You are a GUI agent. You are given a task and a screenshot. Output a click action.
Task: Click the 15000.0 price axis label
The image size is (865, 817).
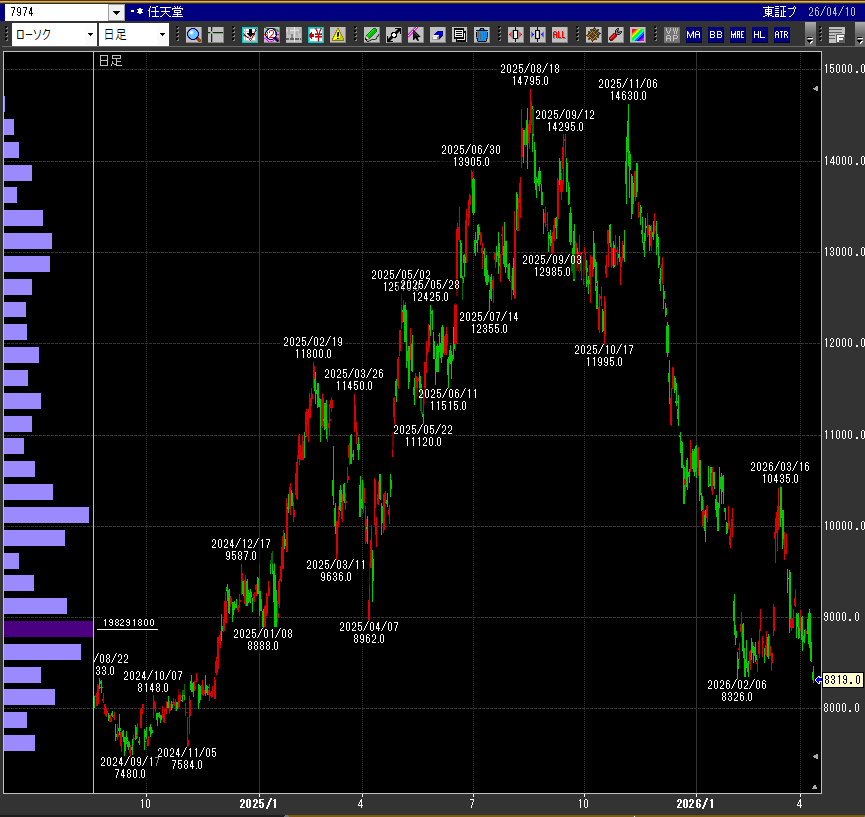tap(843, 69)
